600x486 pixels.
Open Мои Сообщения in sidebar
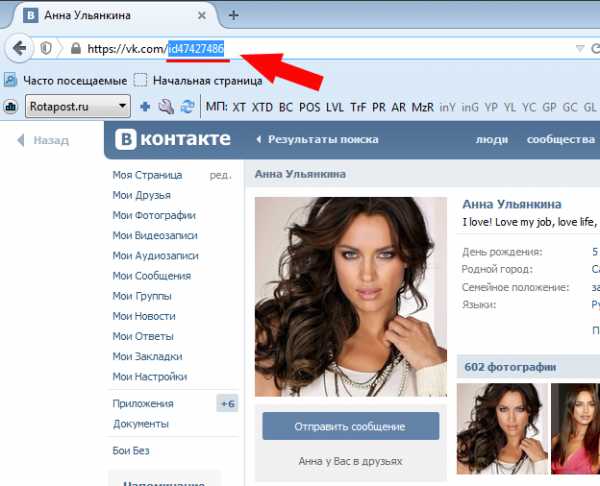coord(152,276)
